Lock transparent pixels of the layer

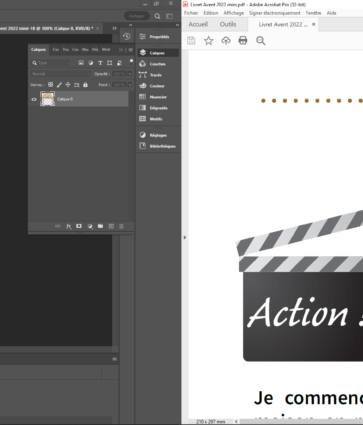[x=50, y=85]
